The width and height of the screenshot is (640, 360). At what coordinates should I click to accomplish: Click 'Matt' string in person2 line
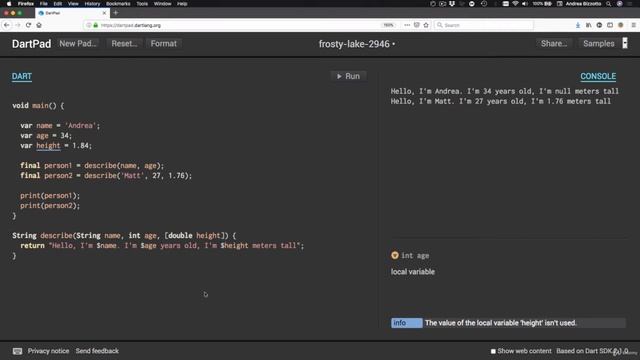click(132, 176)
